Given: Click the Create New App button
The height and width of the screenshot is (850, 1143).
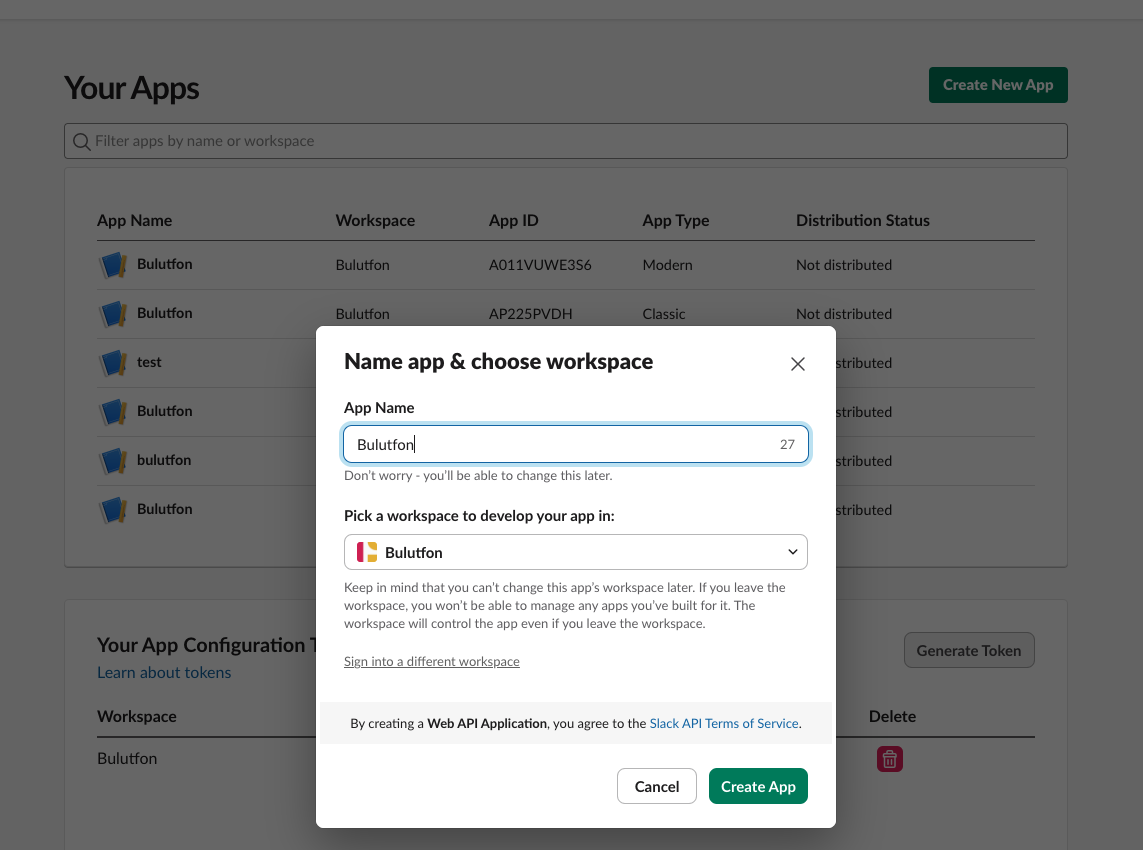Looking at the screenshot, I should (x=998, y=85).
